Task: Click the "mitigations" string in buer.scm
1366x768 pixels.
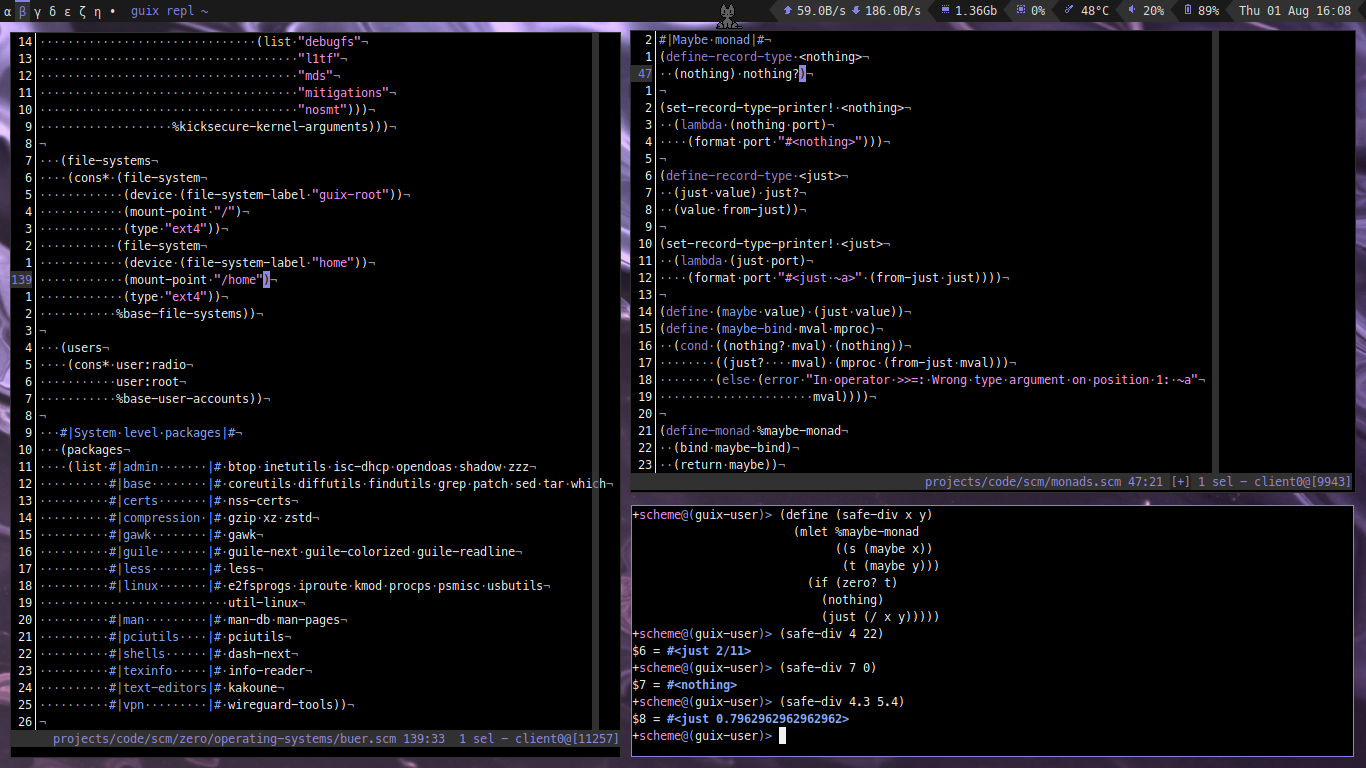Action: tap(343, 92)
